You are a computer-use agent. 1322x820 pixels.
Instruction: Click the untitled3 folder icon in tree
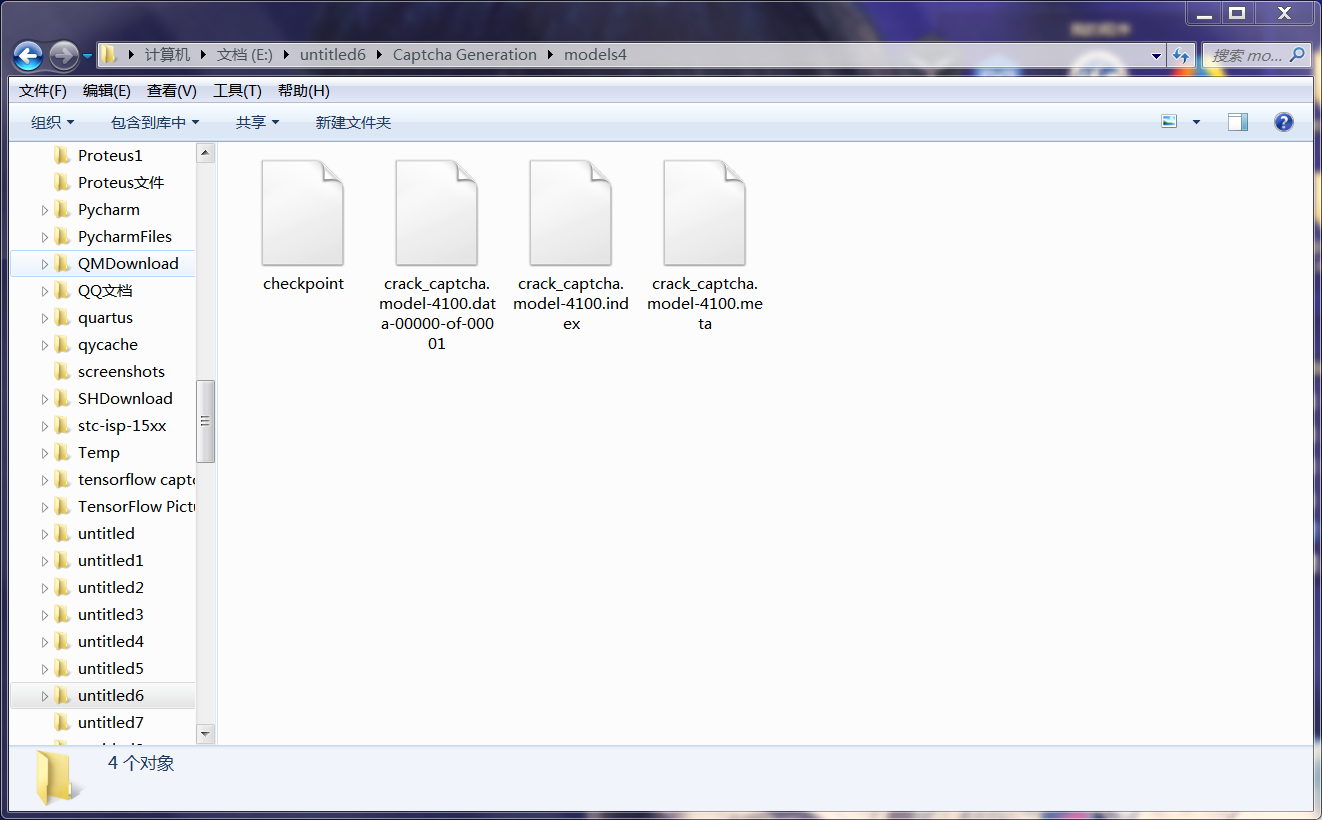pos(62,615)
